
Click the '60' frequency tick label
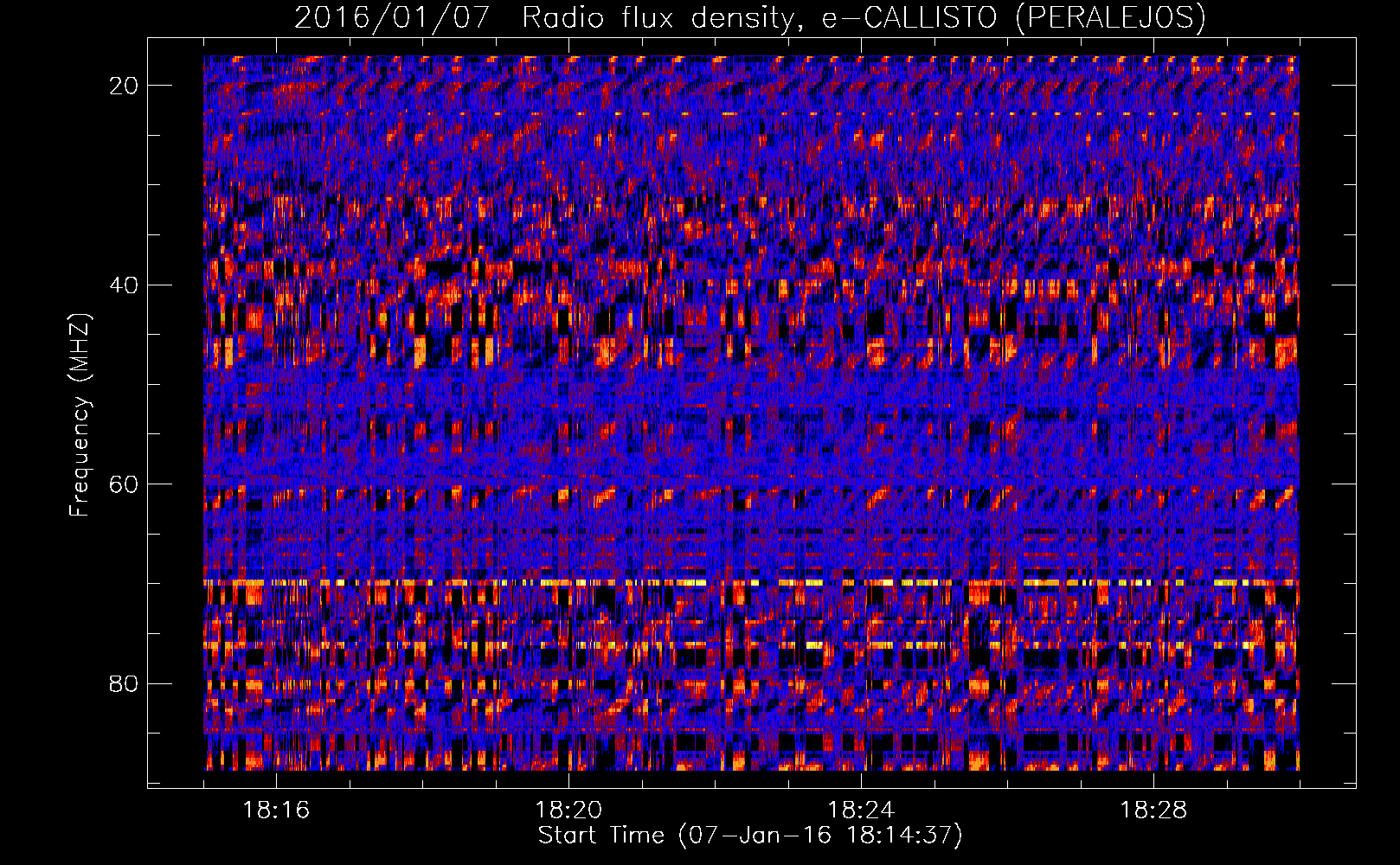click(125, 484)
